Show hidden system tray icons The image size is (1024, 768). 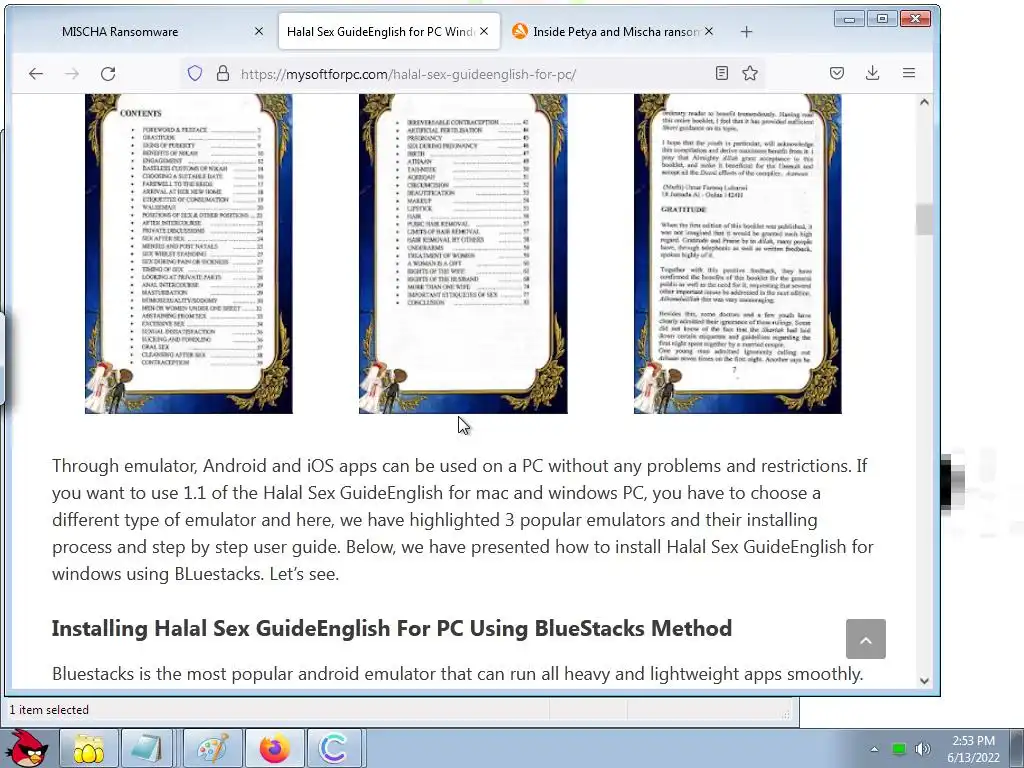coord(874,749)
